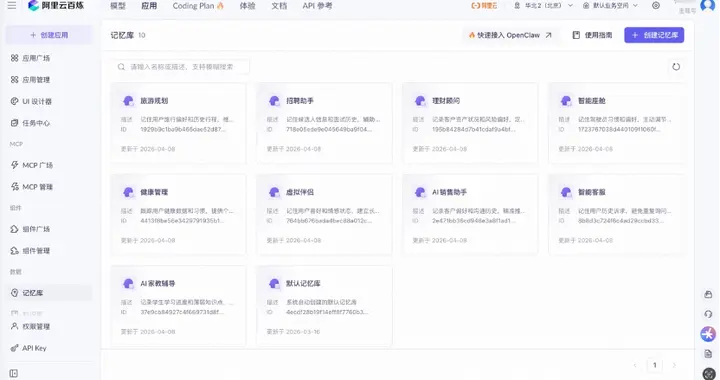Open the Coding Plan menu item
The image size is (720, 380).
pyautogui.click(x=198, y=6)
